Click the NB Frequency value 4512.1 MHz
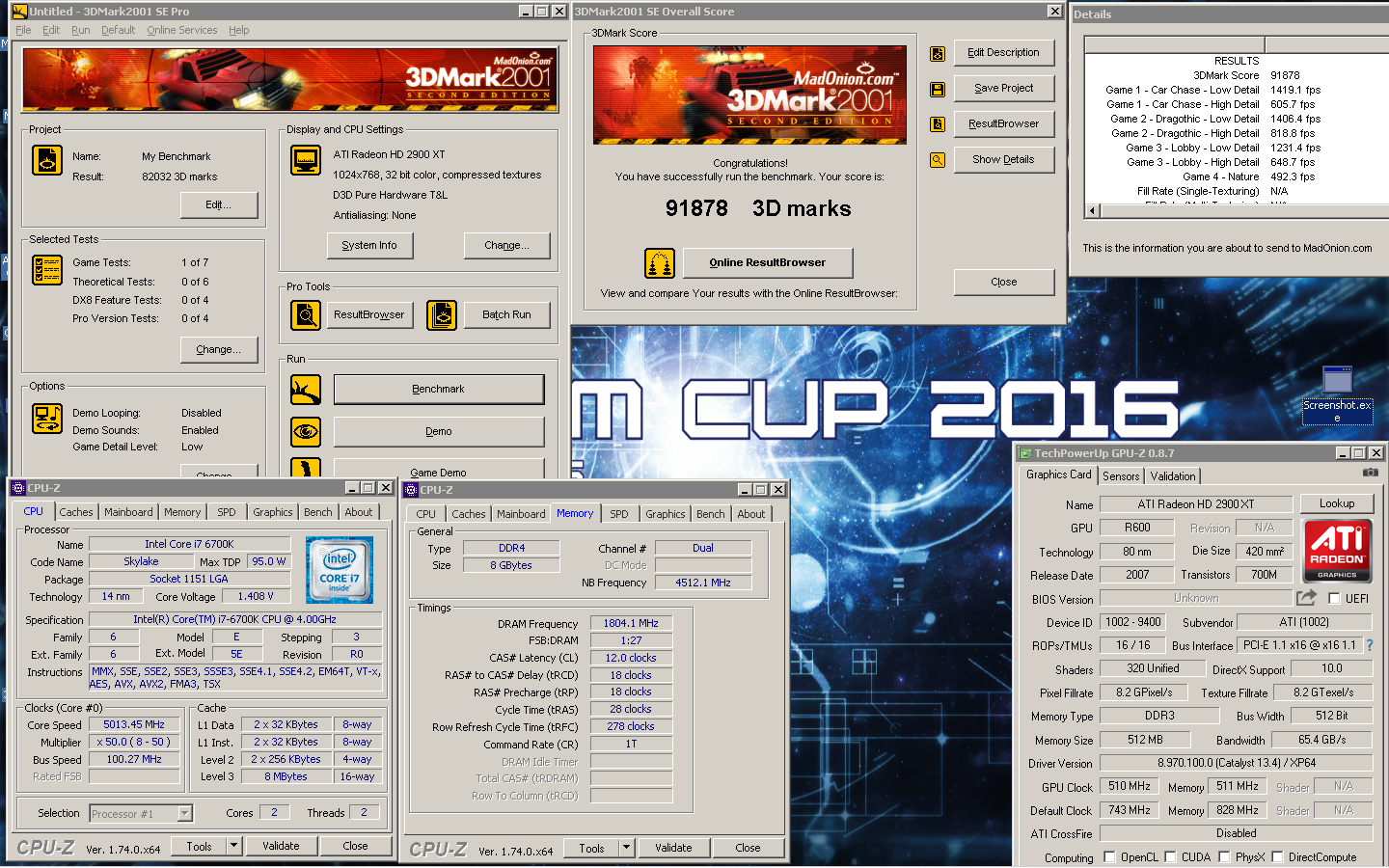Image resolution: width=1389 pixels, height=868 pixels. (703, 583)
